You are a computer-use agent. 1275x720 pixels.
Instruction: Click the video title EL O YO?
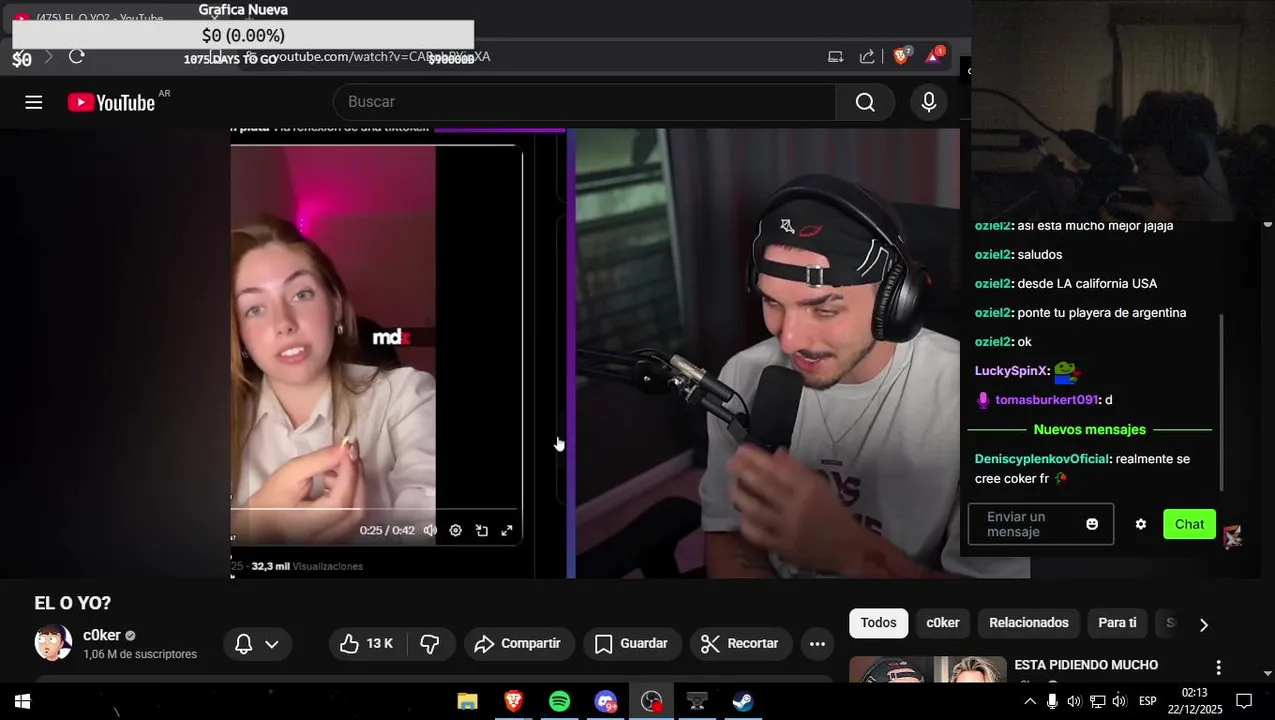point(72,604)
